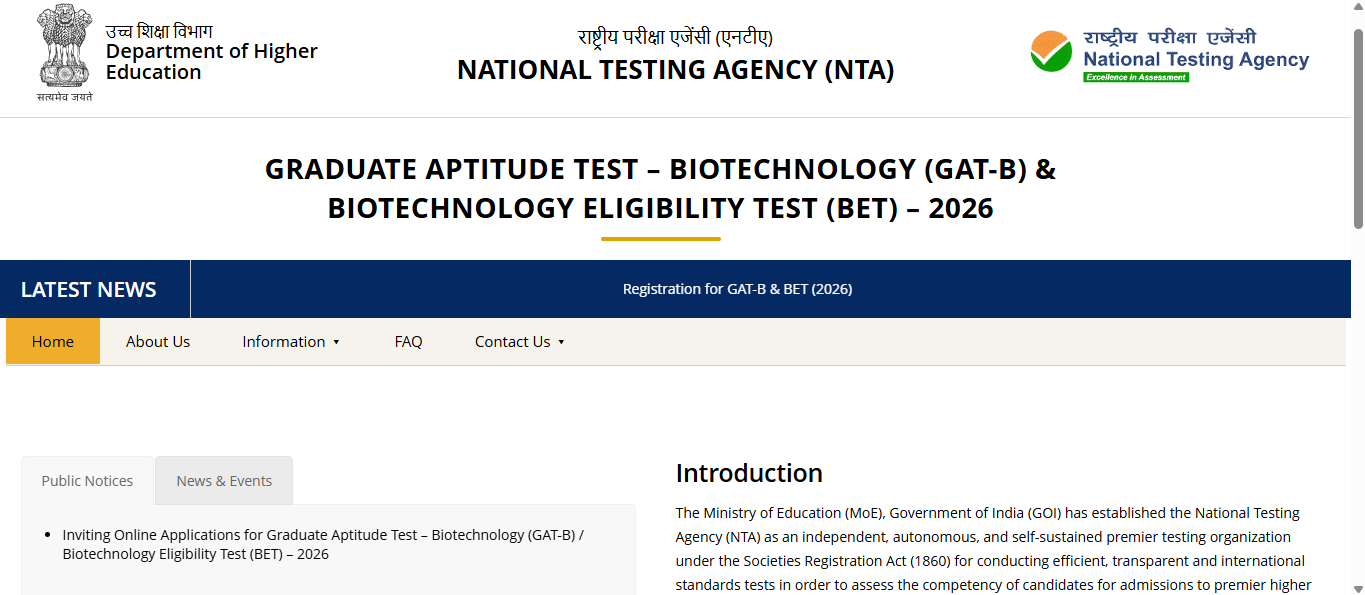The height and width of the screenshot is (595, 1365).
Task: Open the FAQ page
Action: 408,342
